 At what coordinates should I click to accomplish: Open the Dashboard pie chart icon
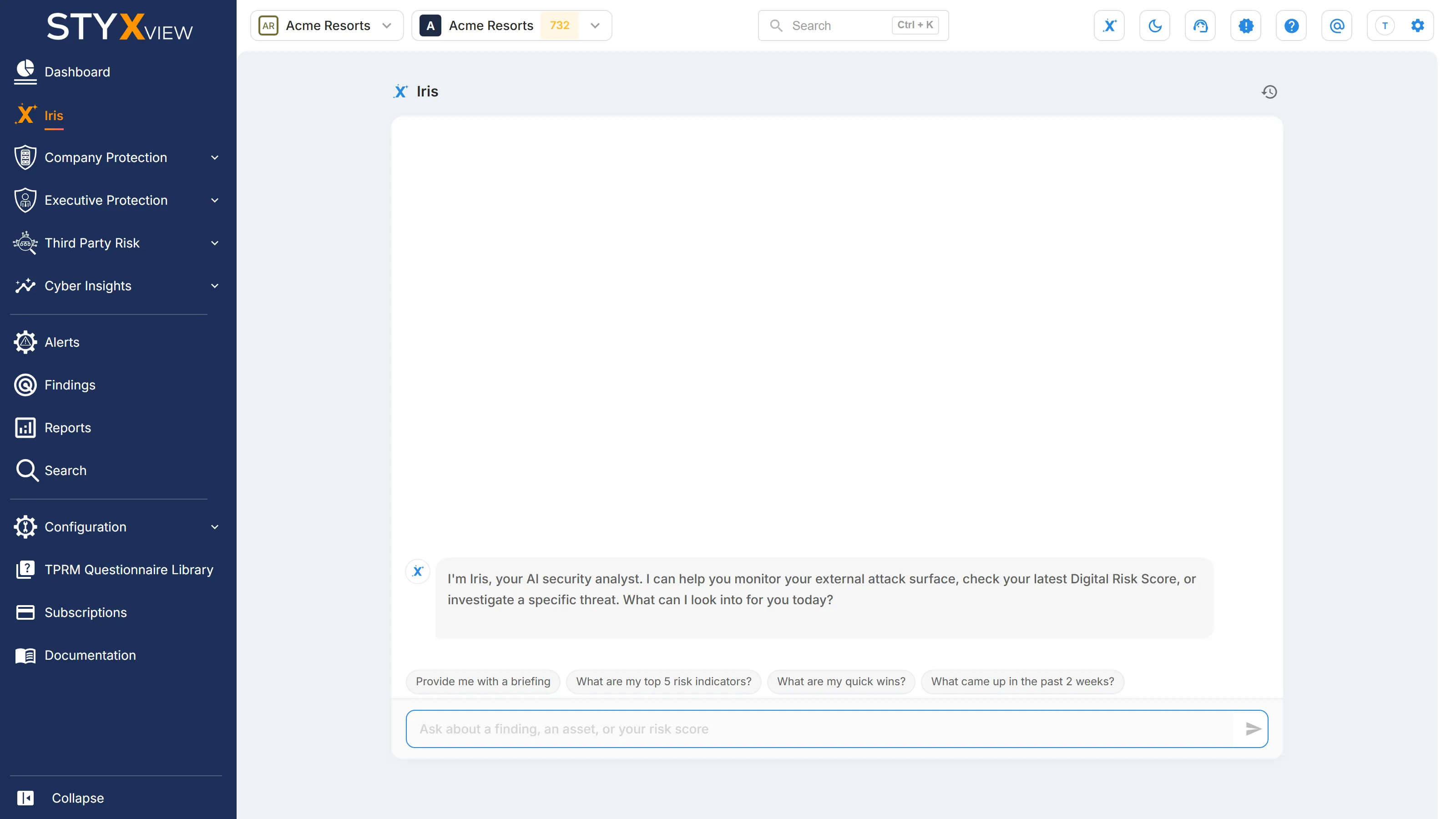pyautogui.click(x=25, y=72)
